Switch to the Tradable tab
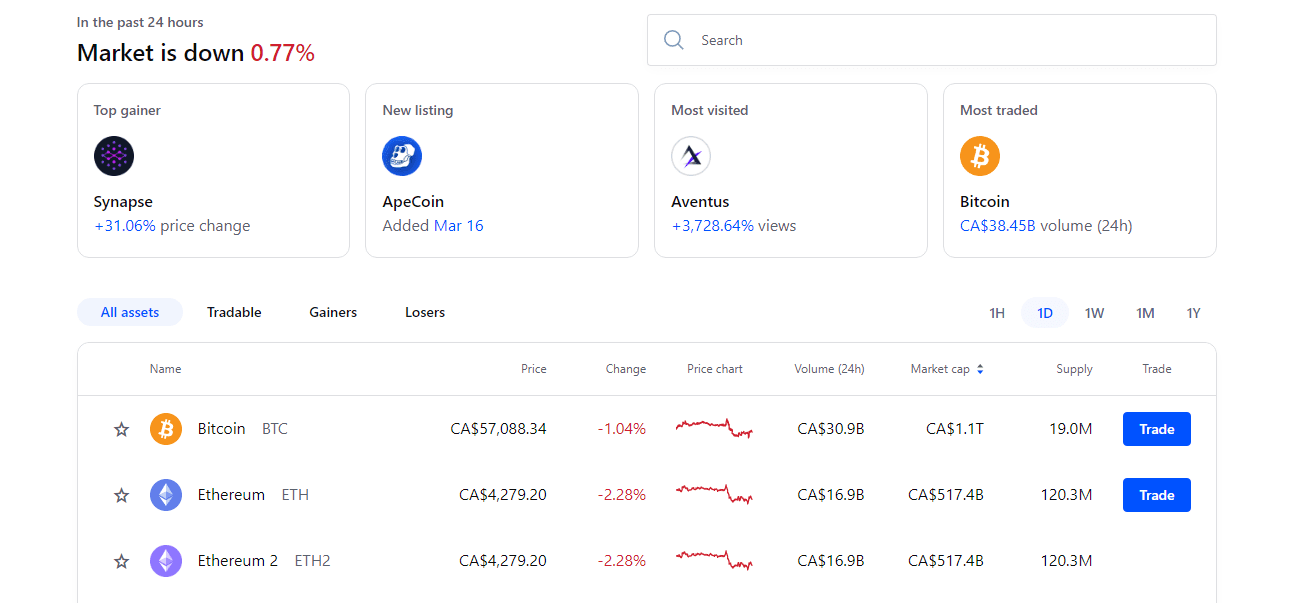 tap(234, 312)
